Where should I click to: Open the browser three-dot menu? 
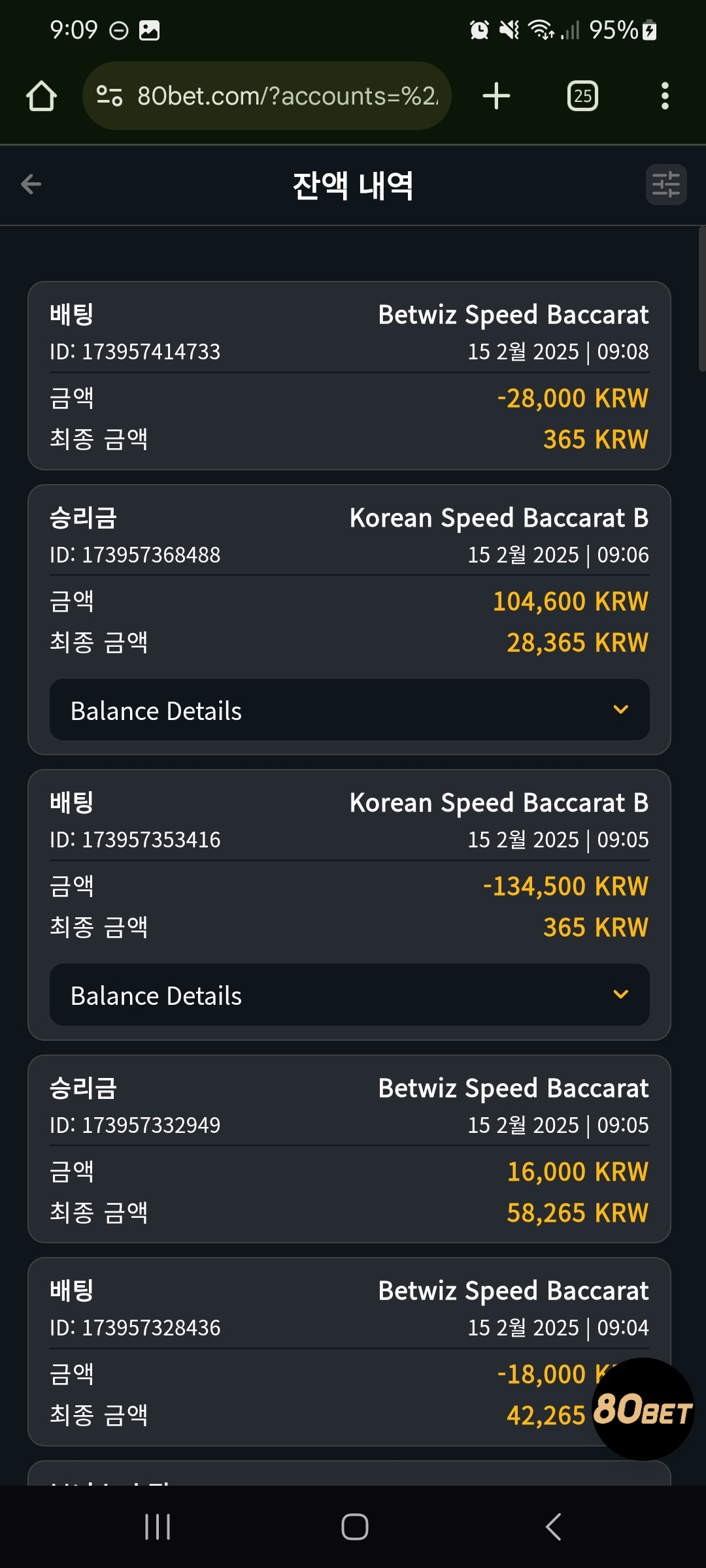click(x=665, y=96)
